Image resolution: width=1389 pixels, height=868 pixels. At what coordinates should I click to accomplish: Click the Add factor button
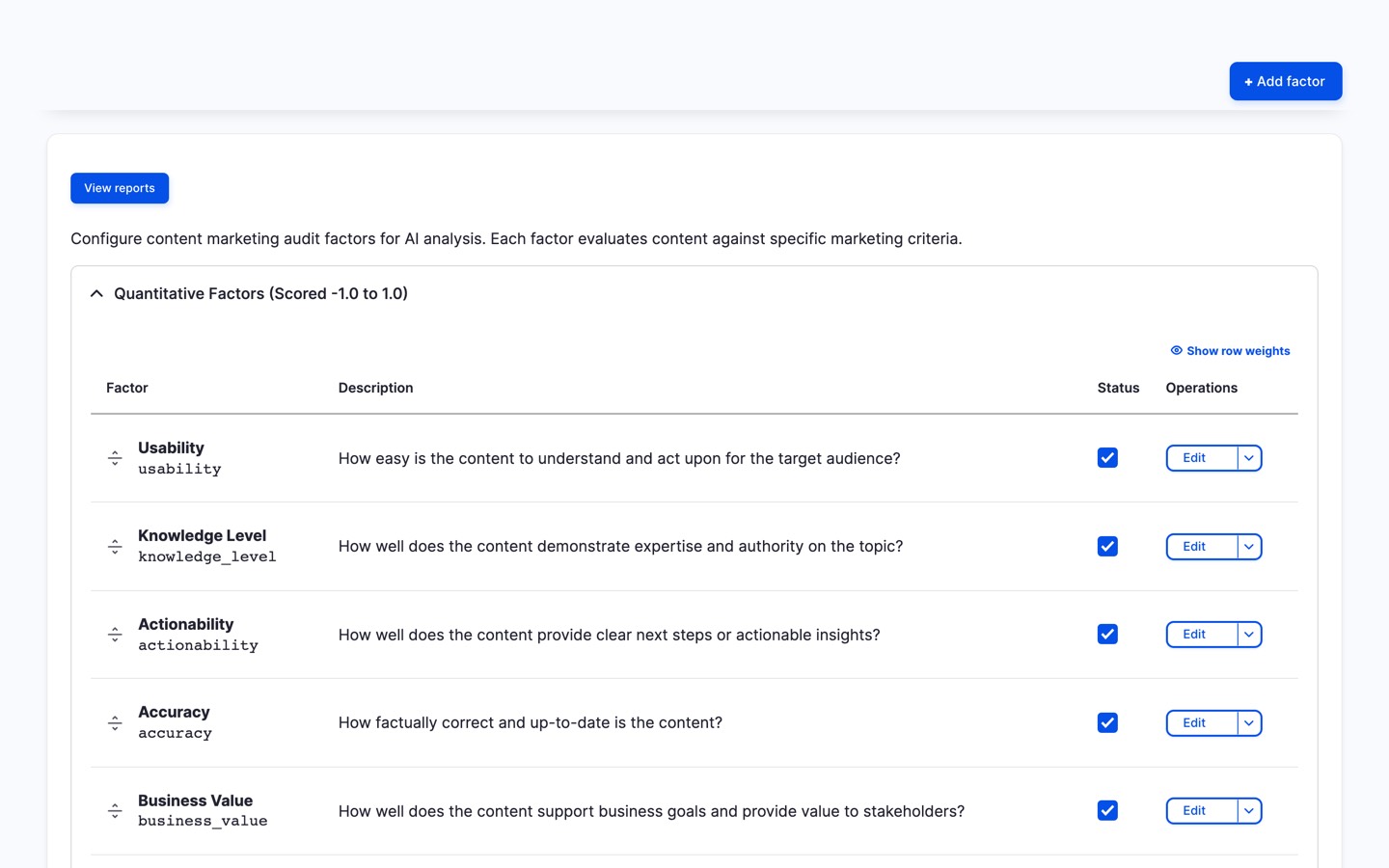[1285, 81]
